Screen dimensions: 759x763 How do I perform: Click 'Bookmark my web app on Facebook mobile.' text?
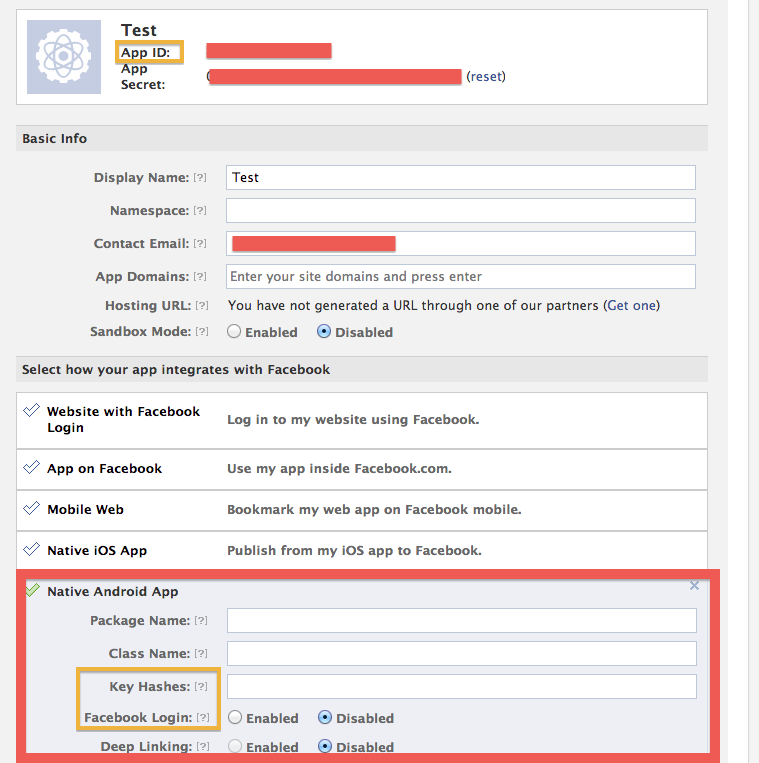[374, 509]
